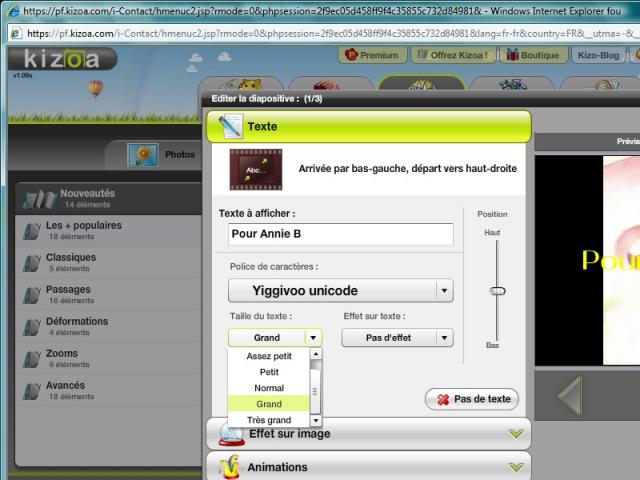Open the Yiggivoo unicode font dropdown

[341, 291]
